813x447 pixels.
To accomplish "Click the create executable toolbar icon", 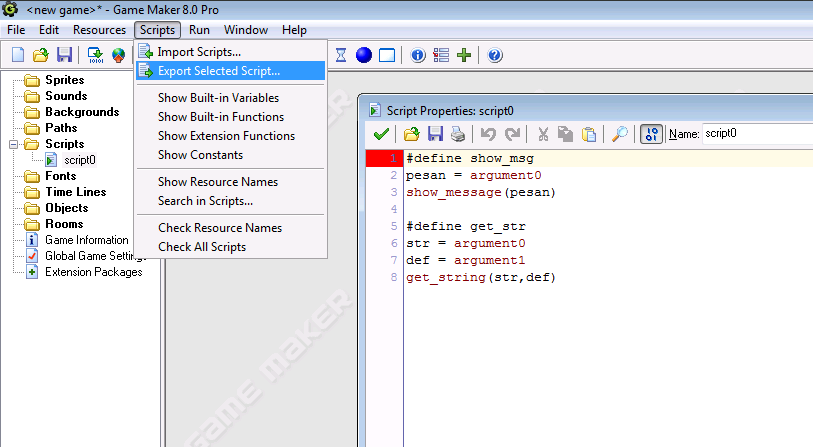I will click(95, 54).
